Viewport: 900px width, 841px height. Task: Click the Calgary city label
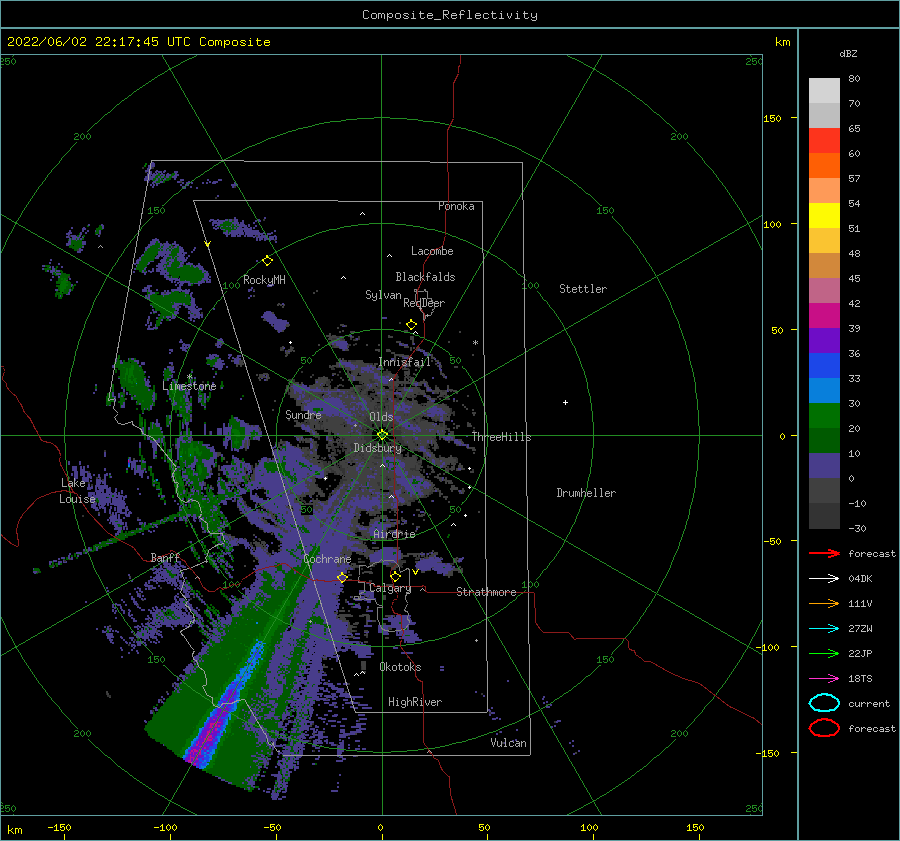(x=390, y=588)
